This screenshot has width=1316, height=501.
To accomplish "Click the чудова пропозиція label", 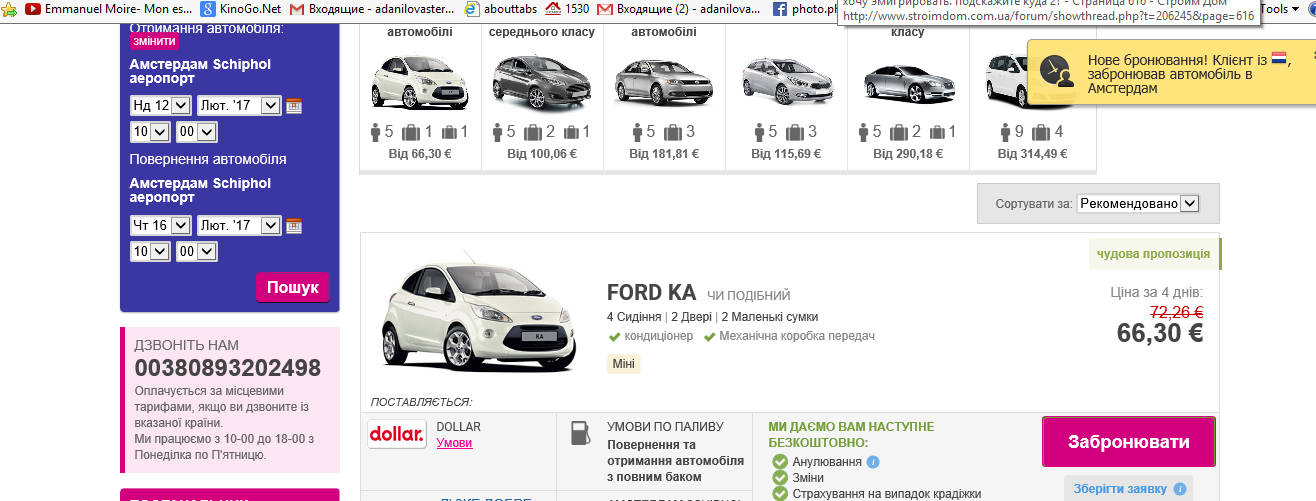I will pyautogui.click(x=1154, y=253).
